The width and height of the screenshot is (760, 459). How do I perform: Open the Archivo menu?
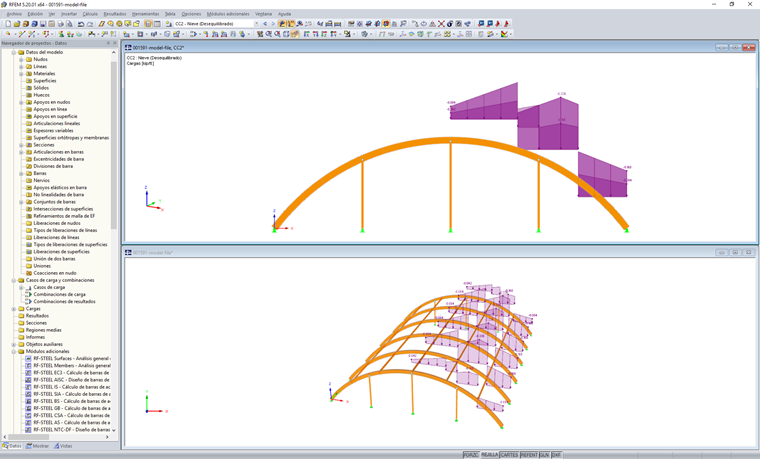point(14,14)
